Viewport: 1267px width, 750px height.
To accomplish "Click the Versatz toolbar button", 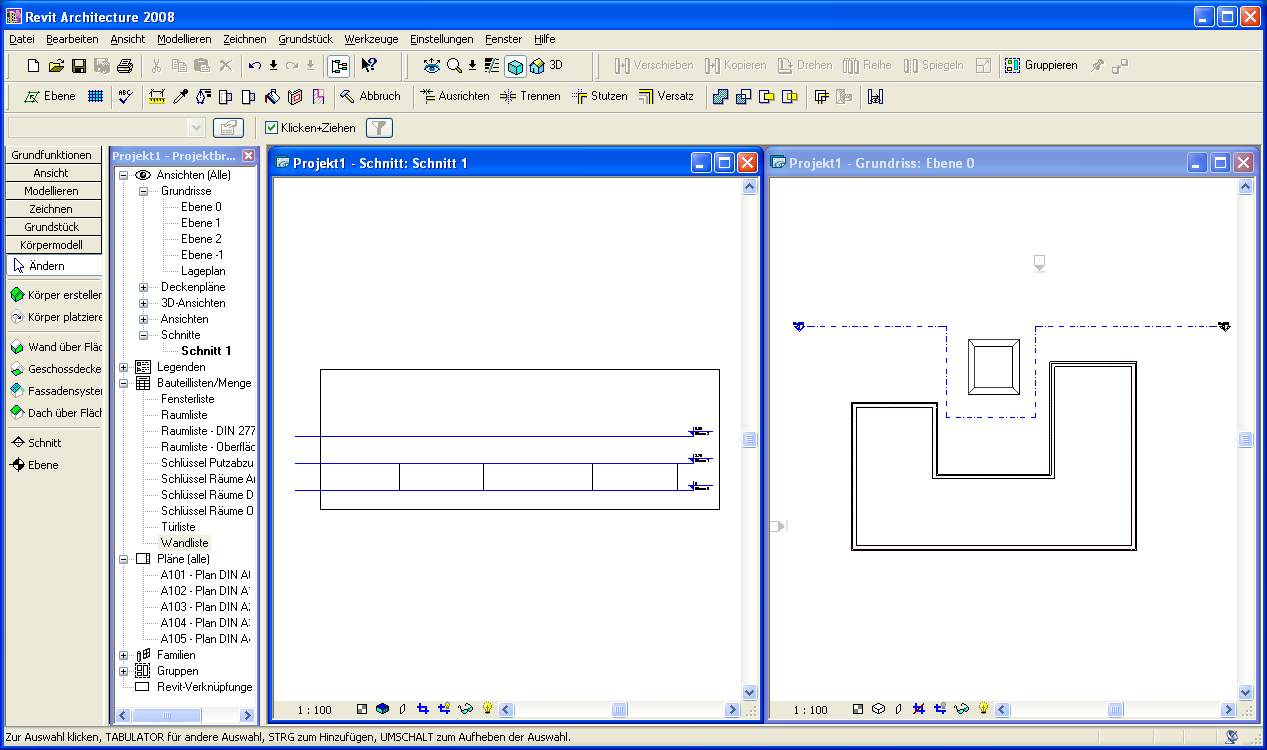I will click(x=666, y=97).
